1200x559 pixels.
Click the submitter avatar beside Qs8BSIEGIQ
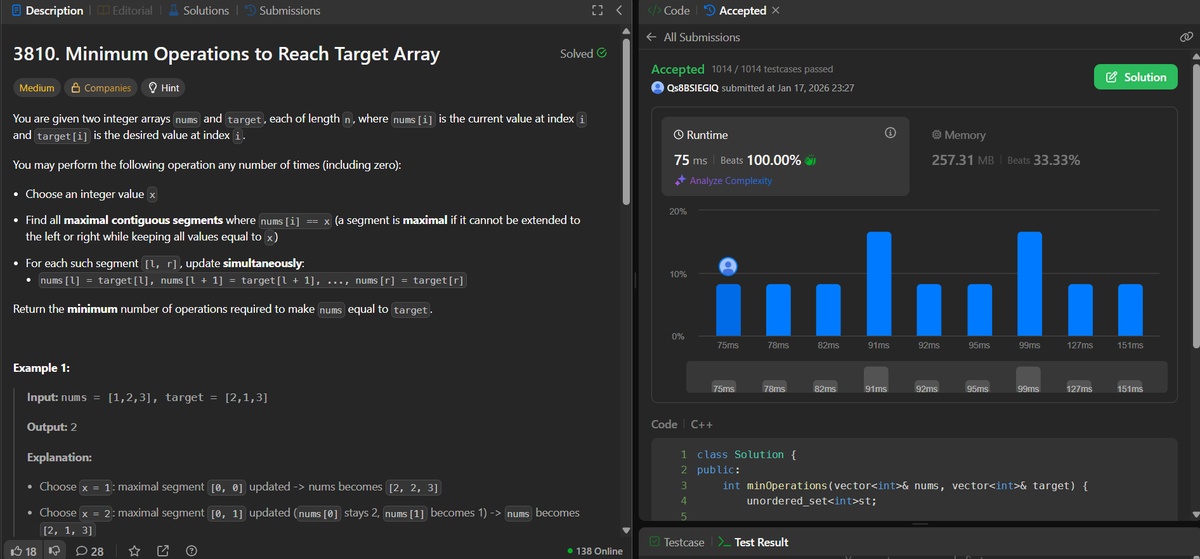[657, 88]
